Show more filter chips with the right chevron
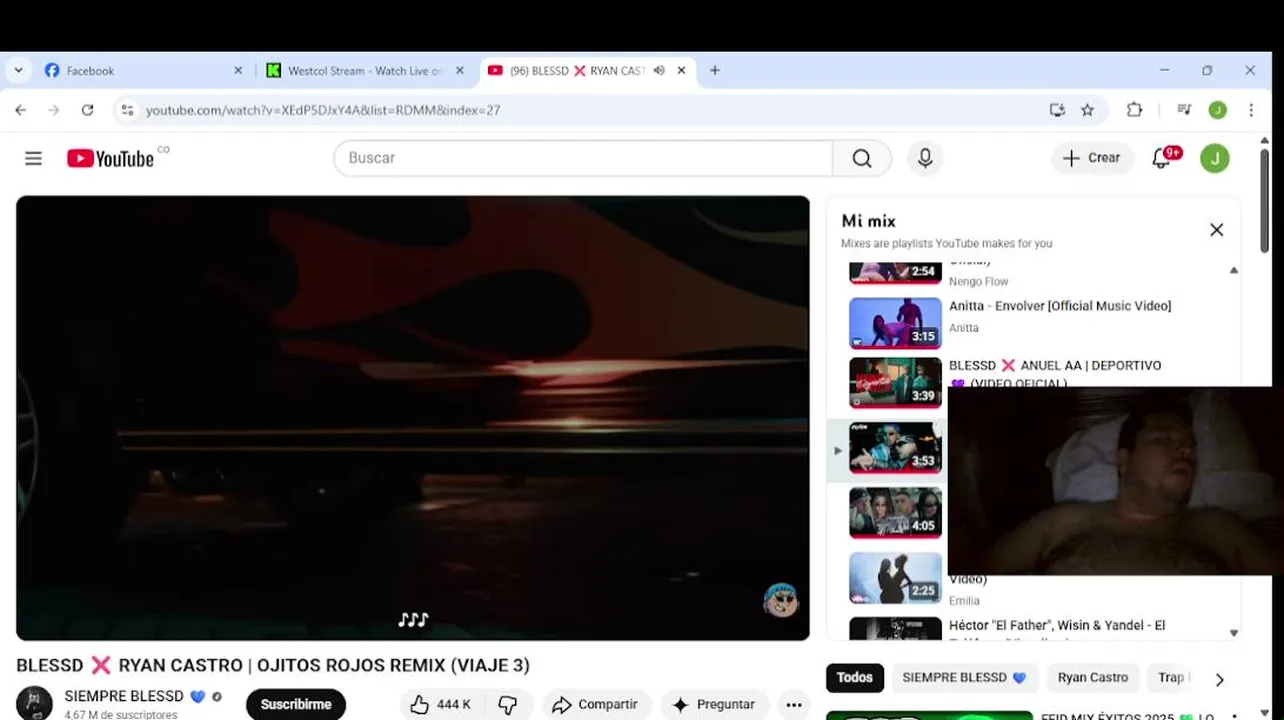The width and height of the screenshot is (1284, 720). coord(1219,679)
